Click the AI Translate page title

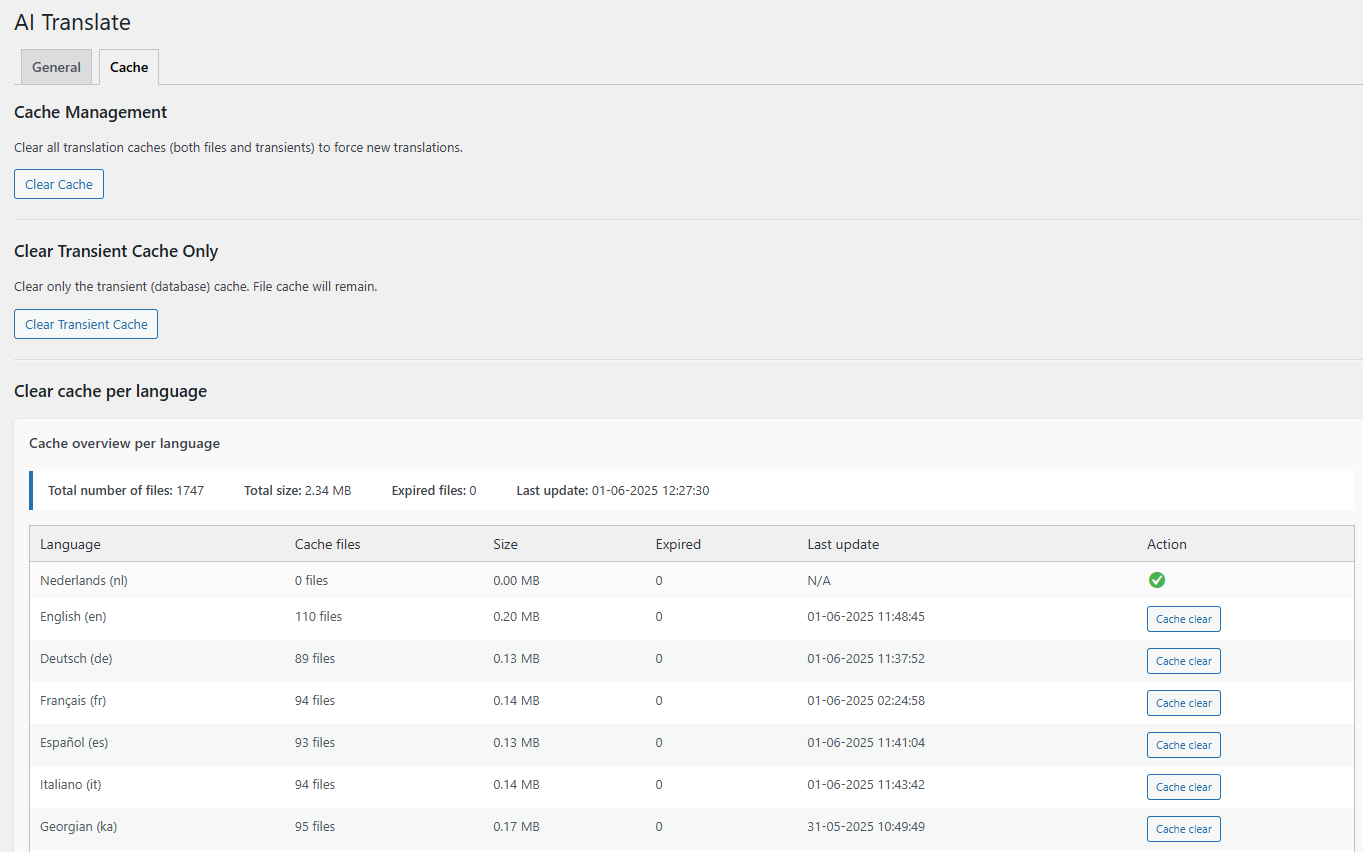pyautogui.click(x=72, y=22)
